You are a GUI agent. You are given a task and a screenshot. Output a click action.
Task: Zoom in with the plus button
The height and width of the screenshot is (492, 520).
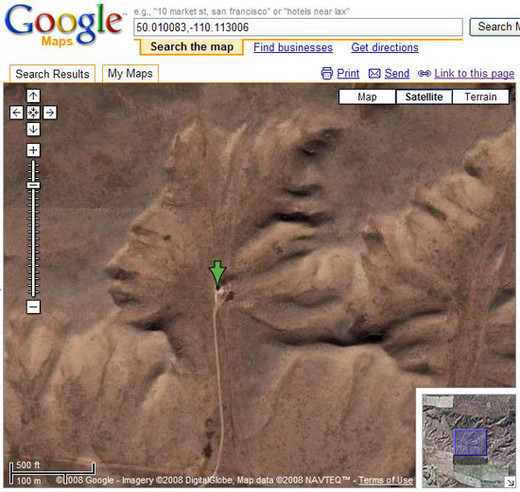point(33,150)
